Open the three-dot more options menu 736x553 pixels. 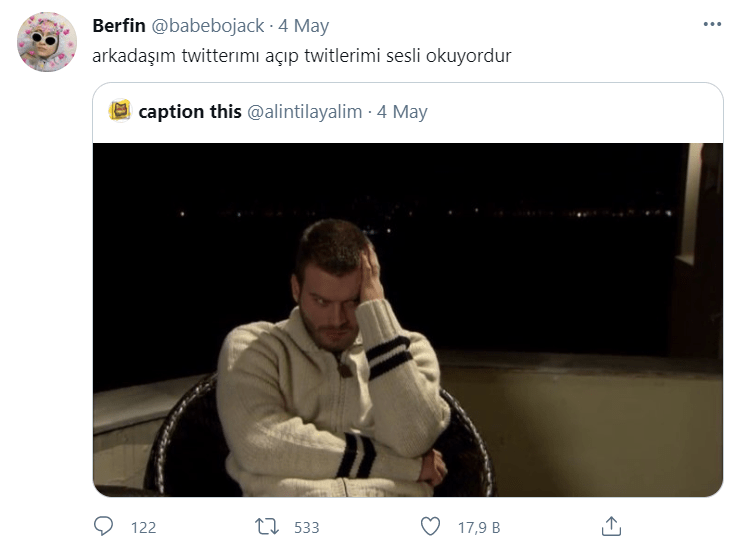coord(712,24)
